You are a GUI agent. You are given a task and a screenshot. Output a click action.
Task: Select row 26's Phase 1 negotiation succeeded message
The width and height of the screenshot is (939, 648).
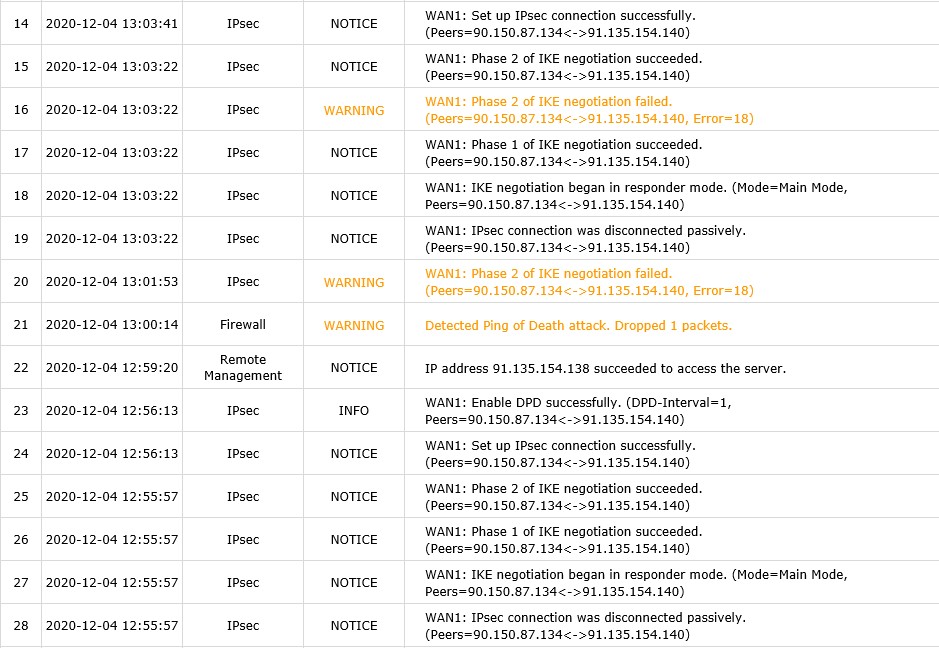(564, 540)
